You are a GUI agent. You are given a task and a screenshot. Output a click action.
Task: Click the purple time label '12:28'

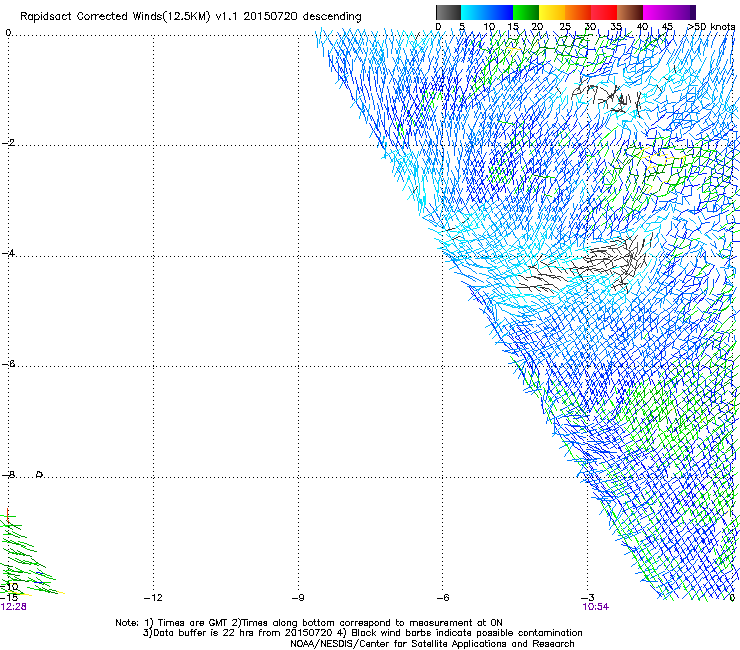pos(13,607)
